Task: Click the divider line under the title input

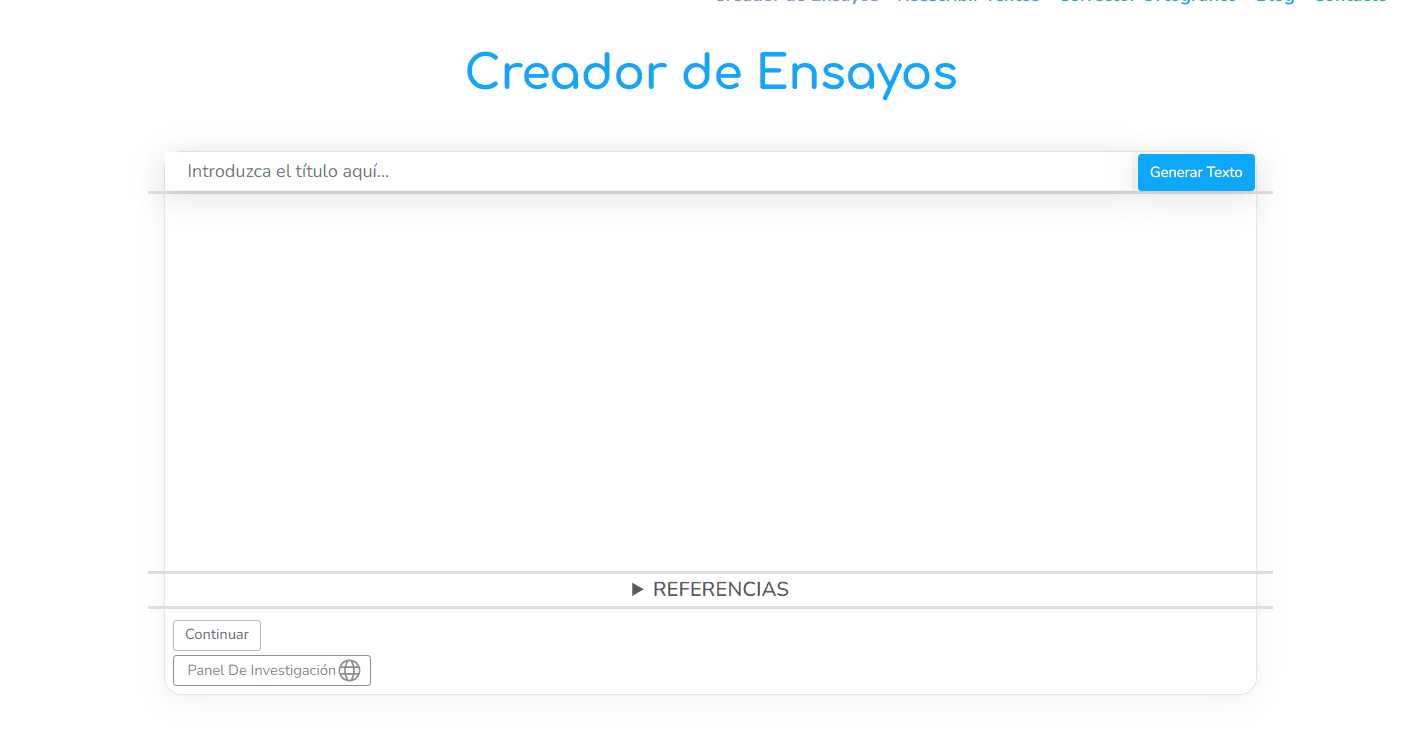Action: (710, 192)
